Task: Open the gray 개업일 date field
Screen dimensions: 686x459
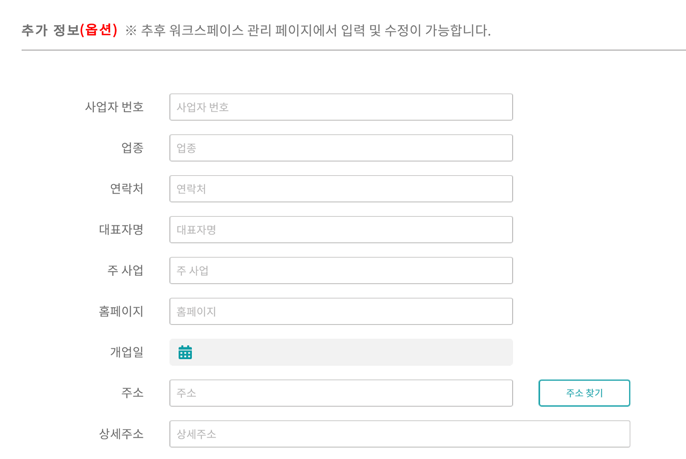Action: [x=341, y=352]
